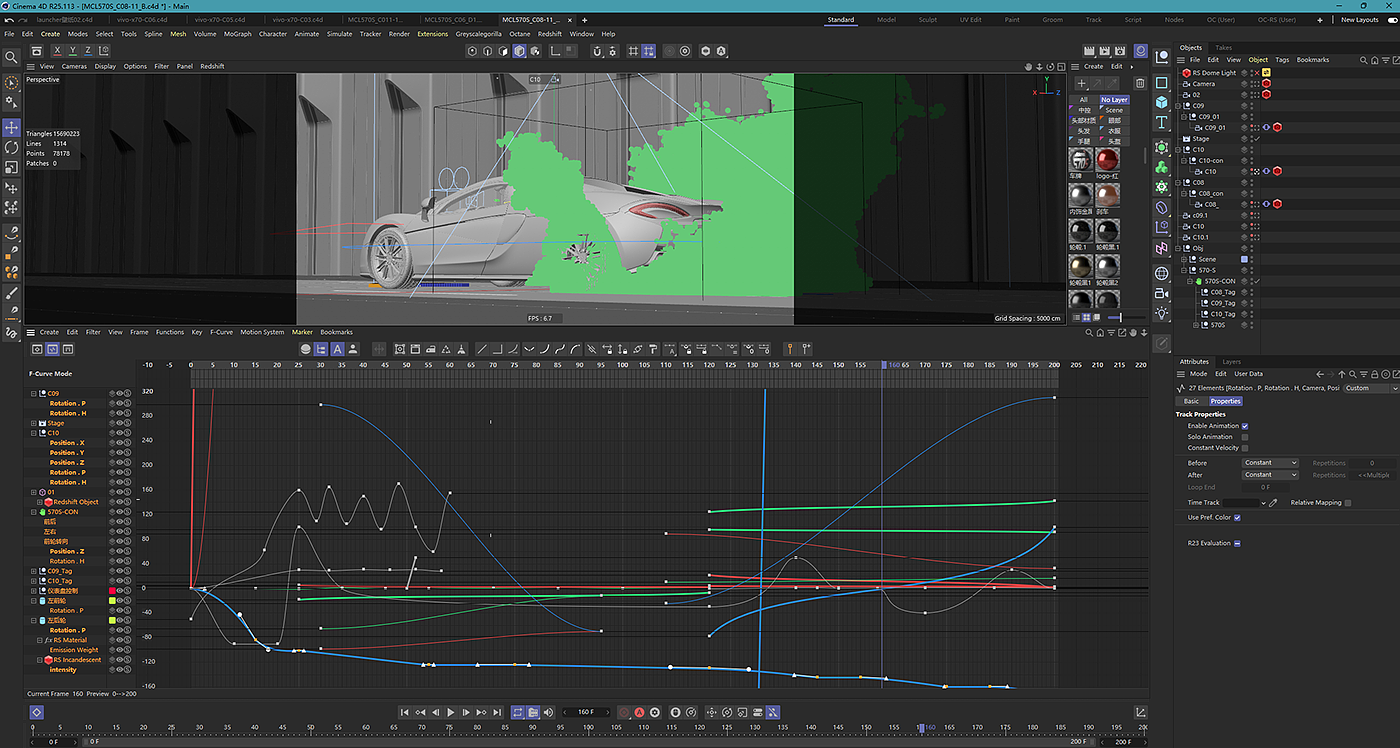Click the material manager trash icon
This screenshot has width=1400, height=748.
pos(1140,83)
